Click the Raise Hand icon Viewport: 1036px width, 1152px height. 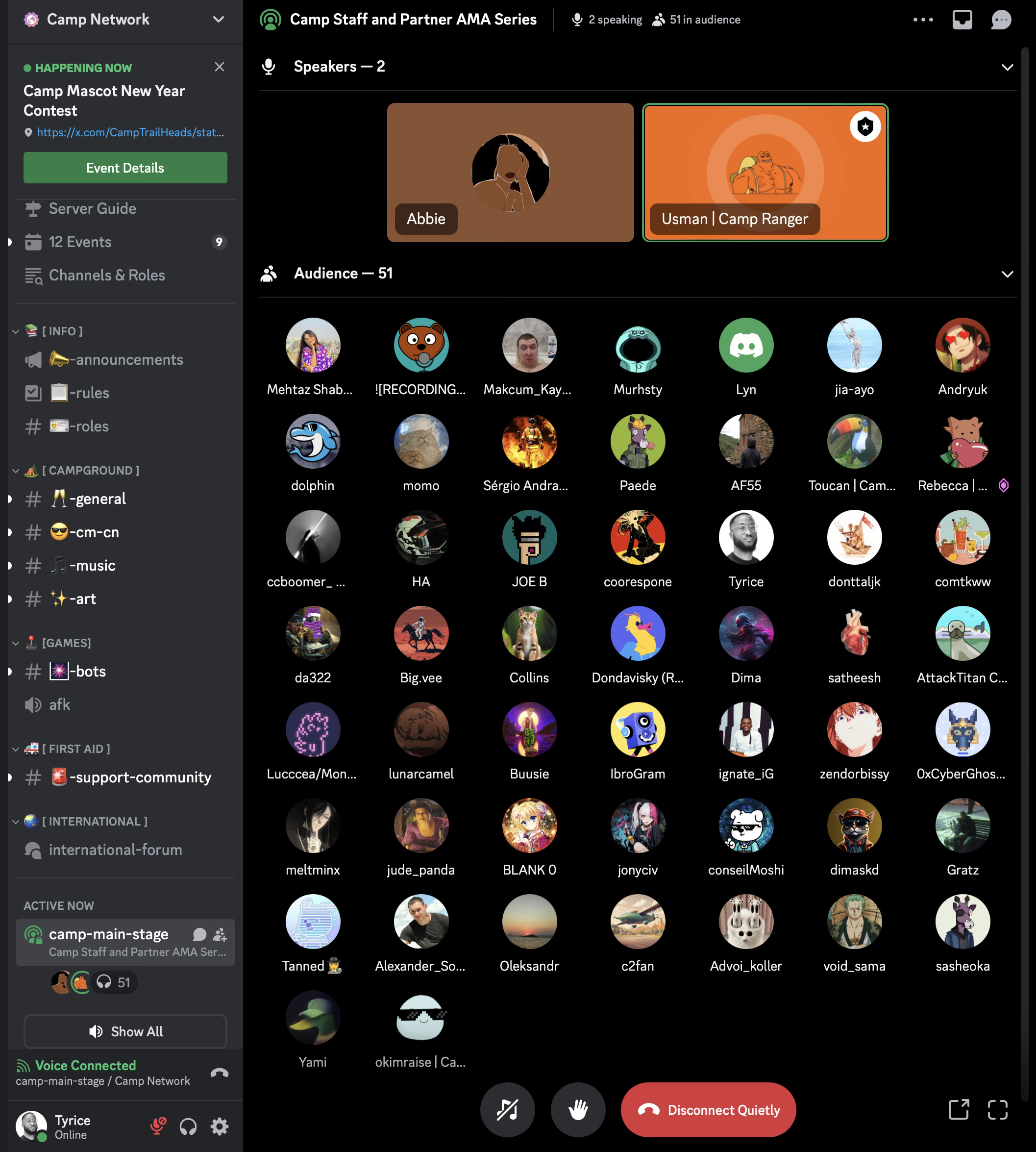(578, 1109)
